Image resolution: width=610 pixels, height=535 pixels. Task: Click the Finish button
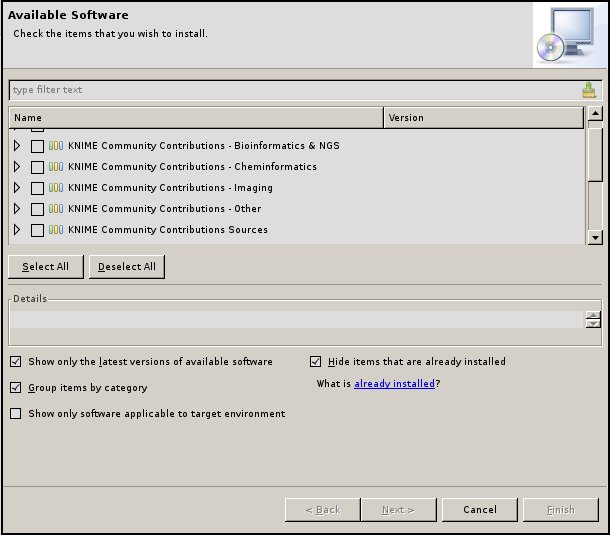(561, 510)
